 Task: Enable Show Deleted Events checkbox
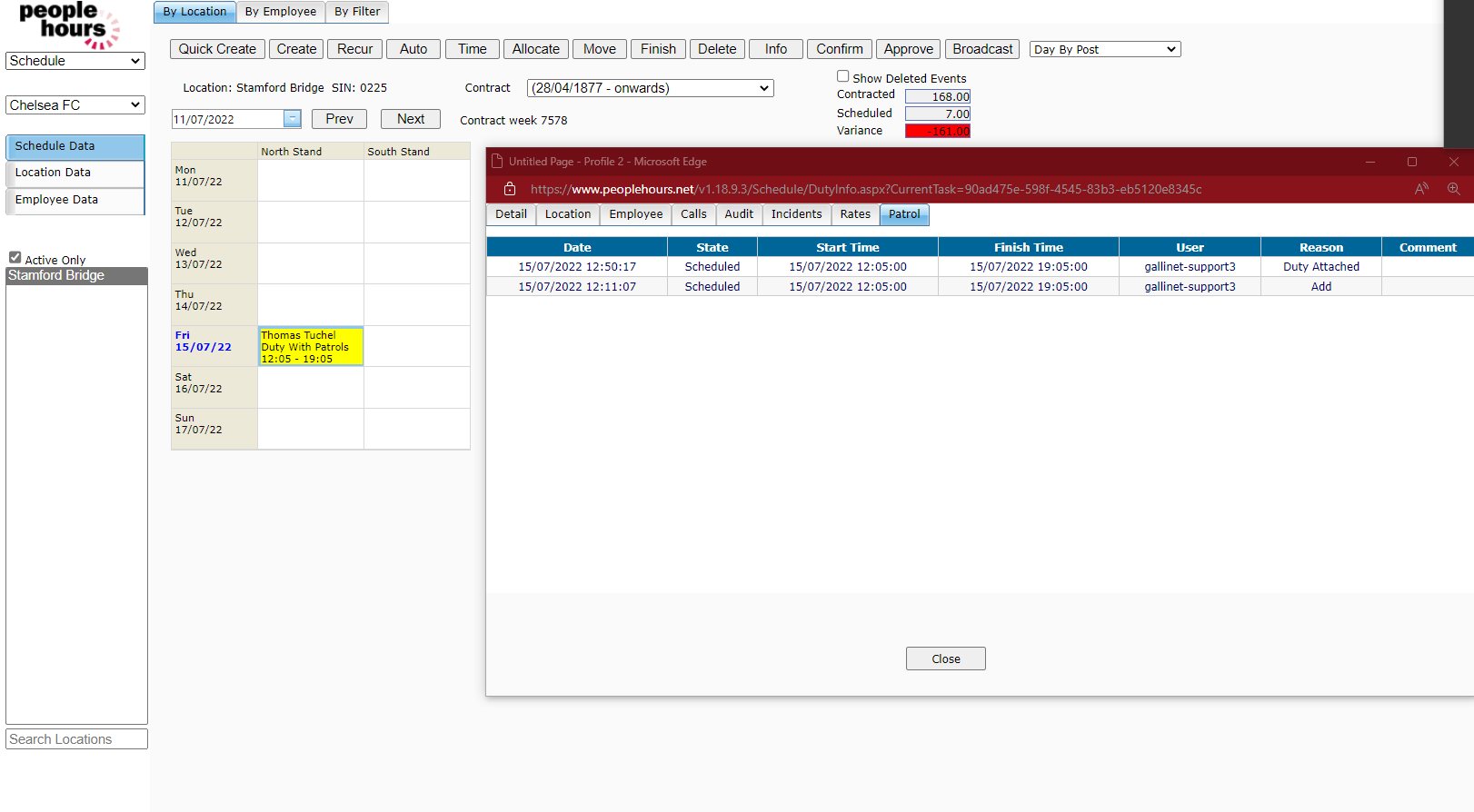[x=843, y=77]
